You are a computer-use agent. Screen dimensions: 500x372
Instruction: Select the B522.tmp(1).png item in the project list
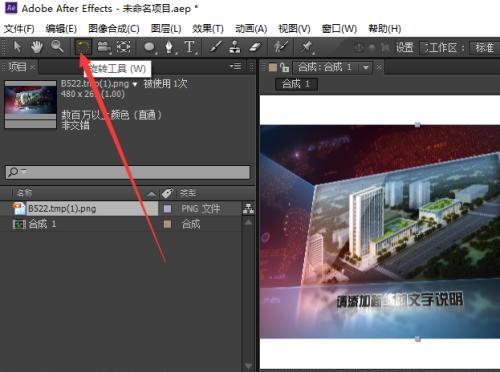62,209
